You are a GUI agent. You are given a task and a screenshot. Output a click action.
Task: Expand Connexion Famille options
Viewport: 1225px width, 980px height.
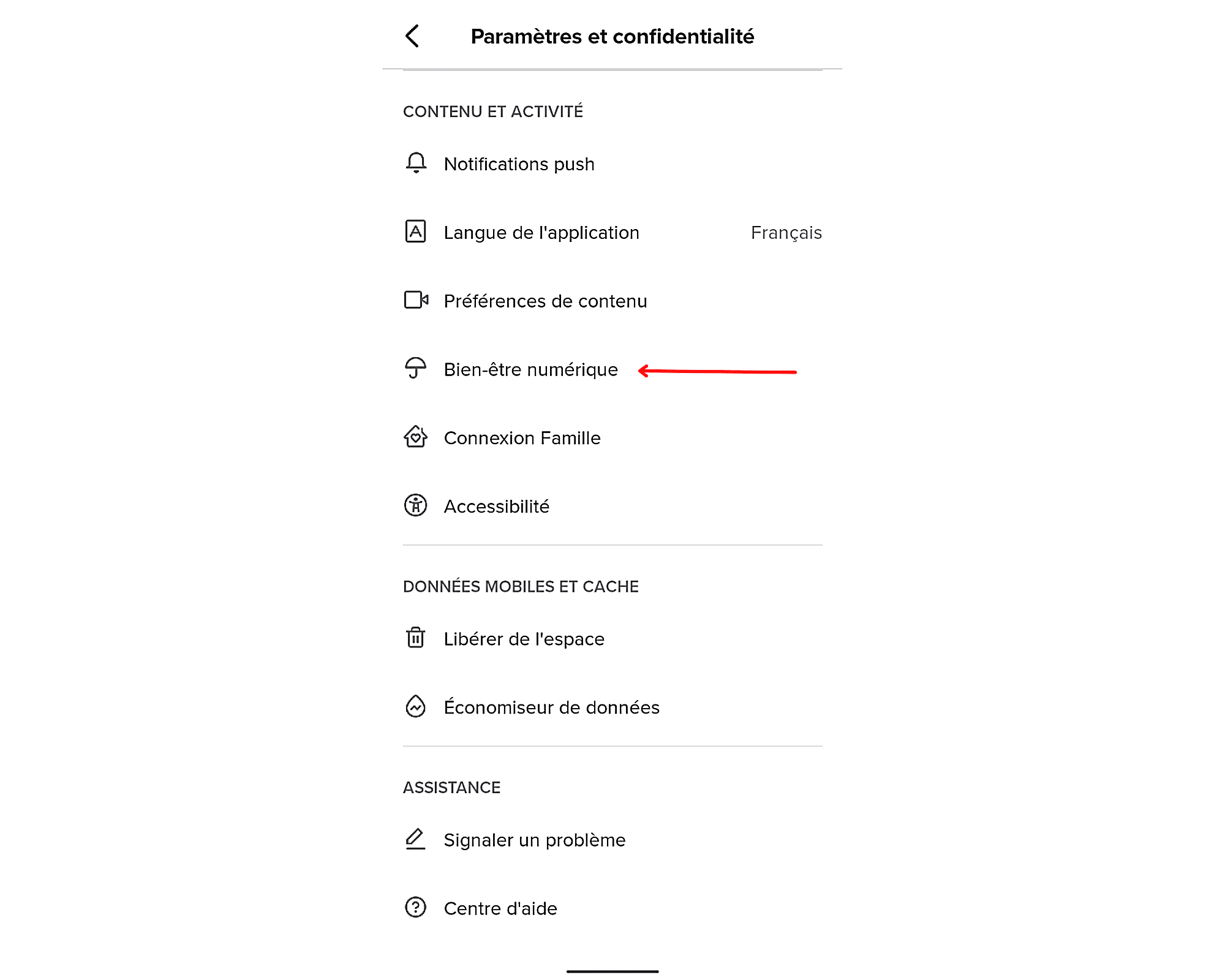tap(522, 437)
